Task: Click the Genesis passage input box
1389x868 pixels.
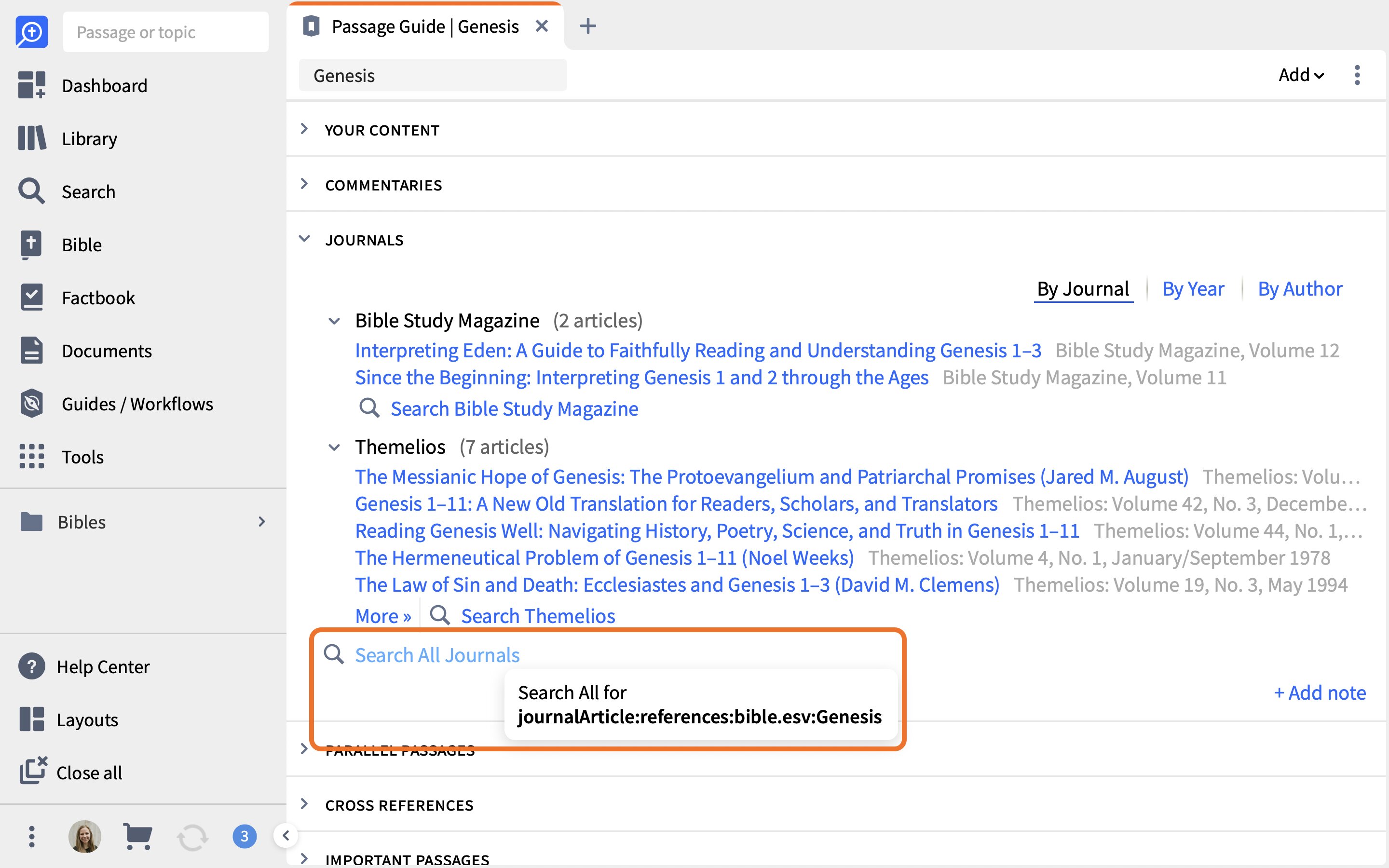Action: tap(433, 75)
